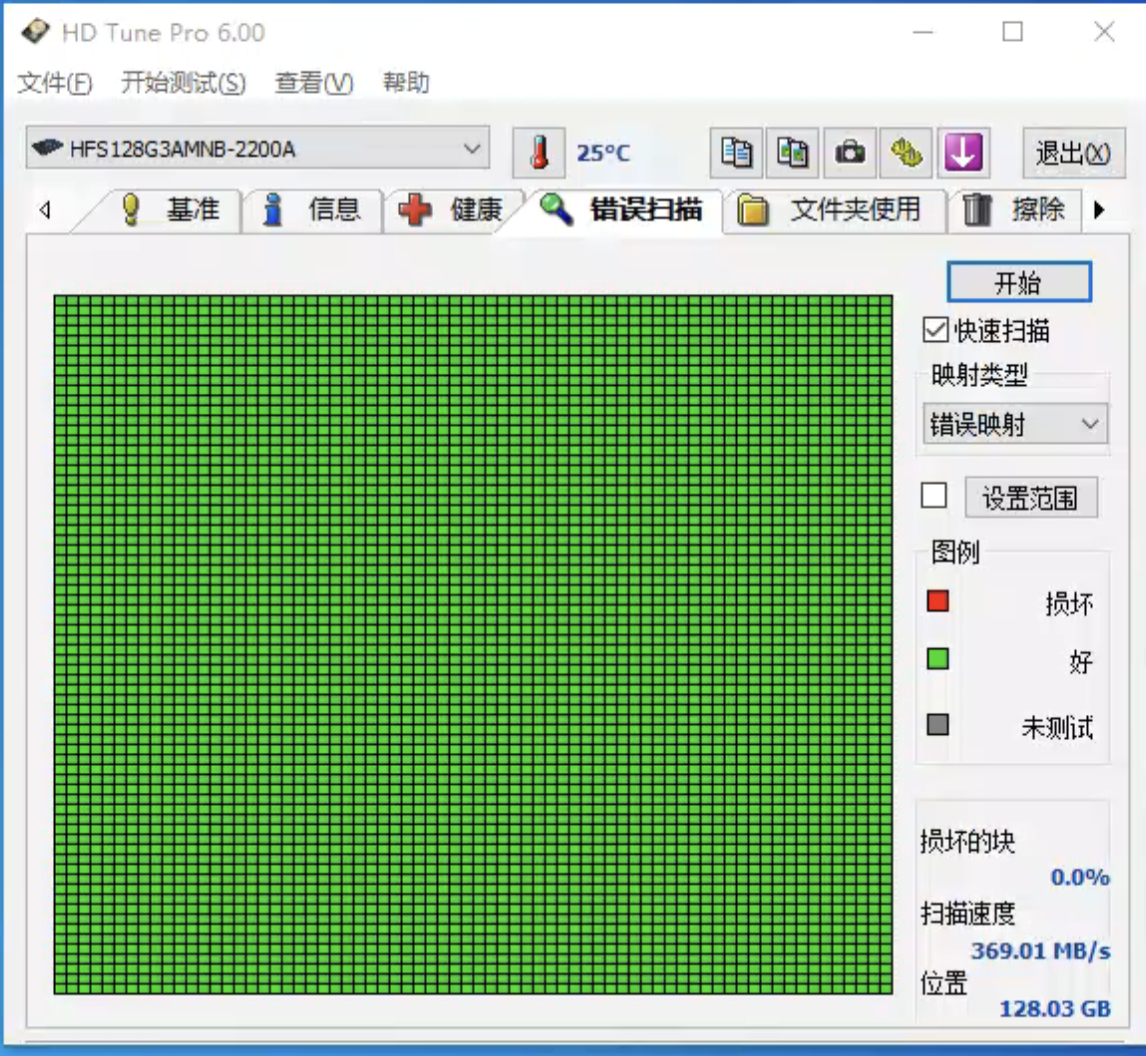Viewport: 1146px width, 1056px height.
Task: Open the HFS128G3AMNB-2200A drive dropdown
Action: [257, 148]
